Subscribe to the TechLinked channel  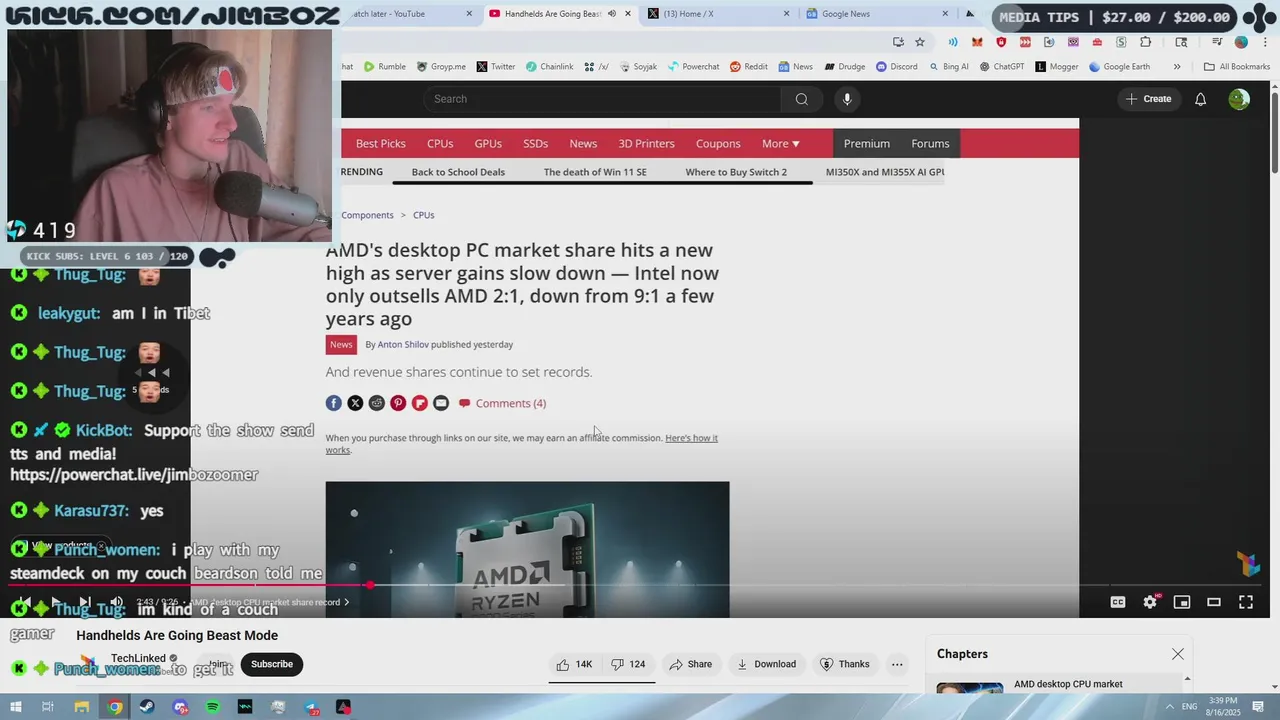[x=272, y=664]
